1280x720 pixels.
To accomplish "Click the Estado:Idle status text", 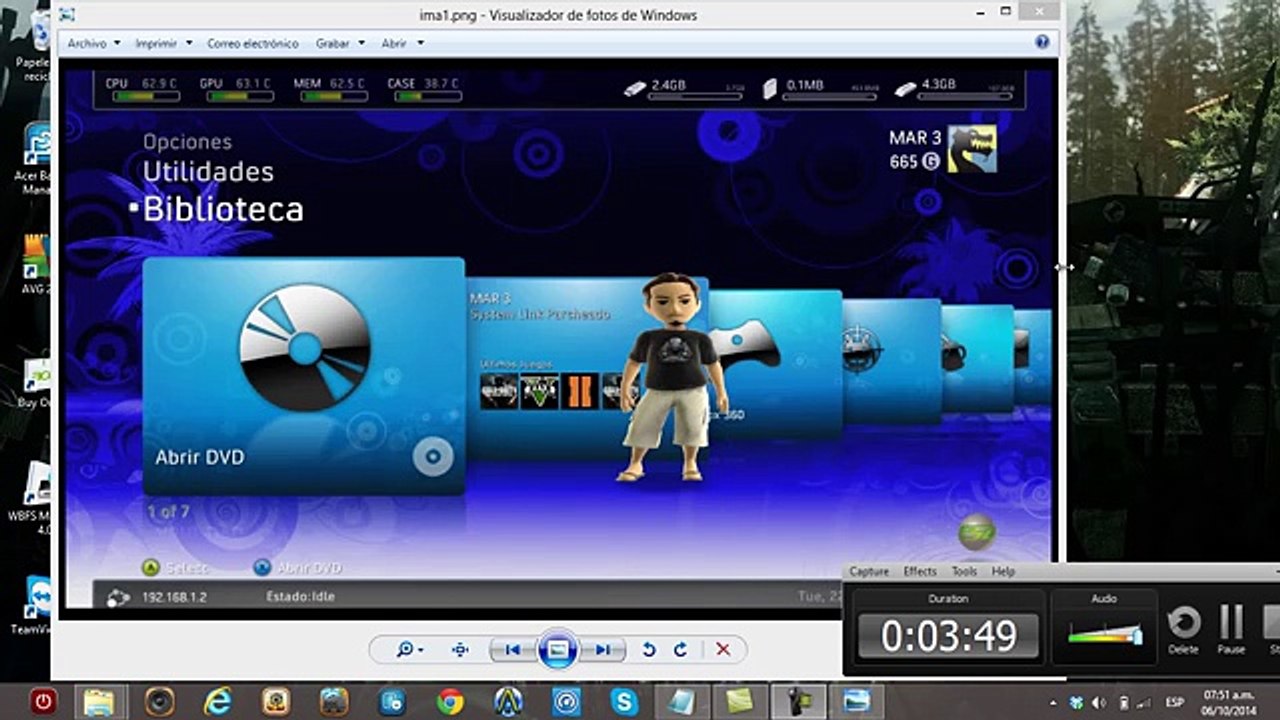I will click(x=300, y=597).
